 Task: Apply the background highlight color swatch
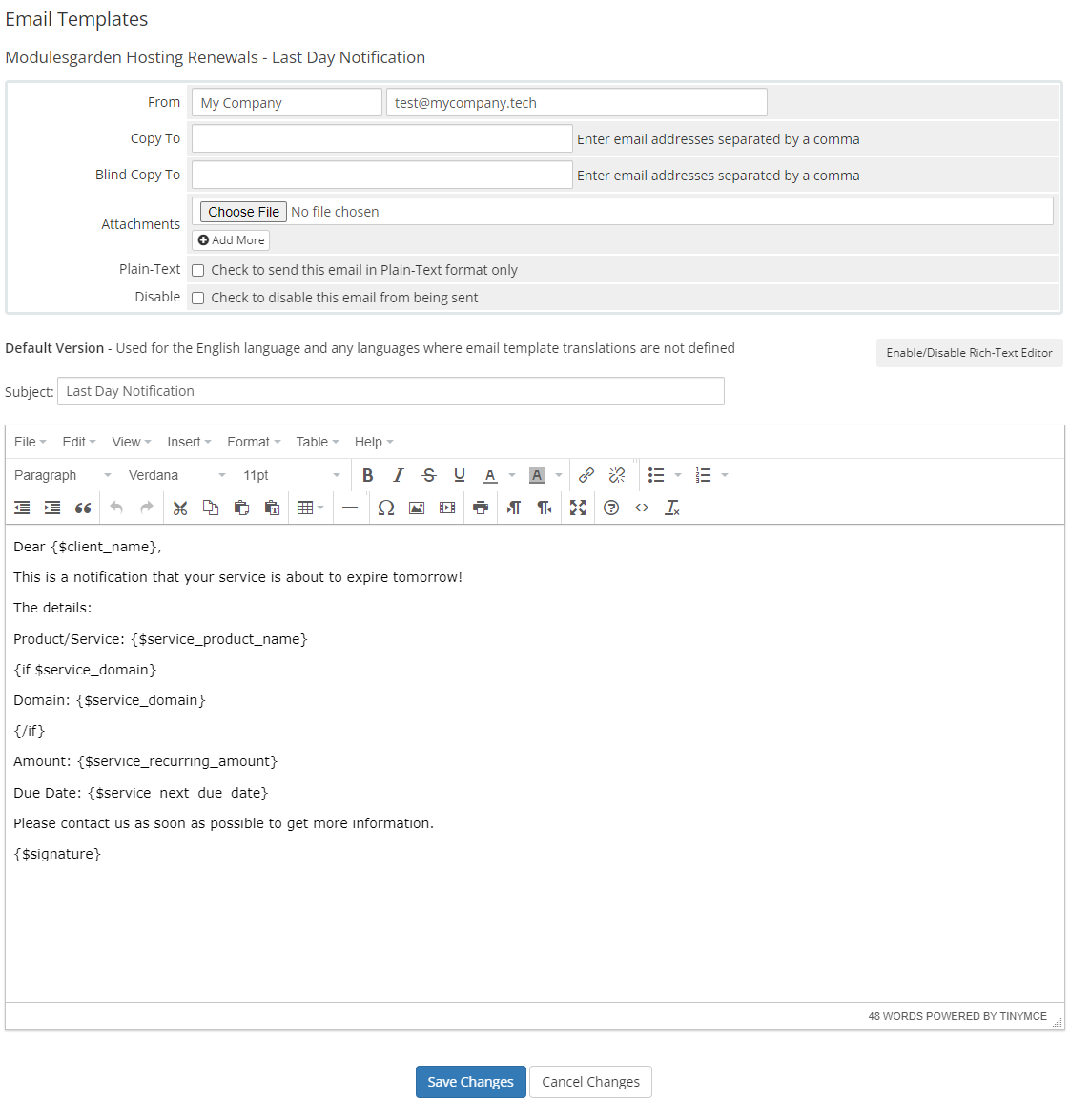[x=536, y=476]
